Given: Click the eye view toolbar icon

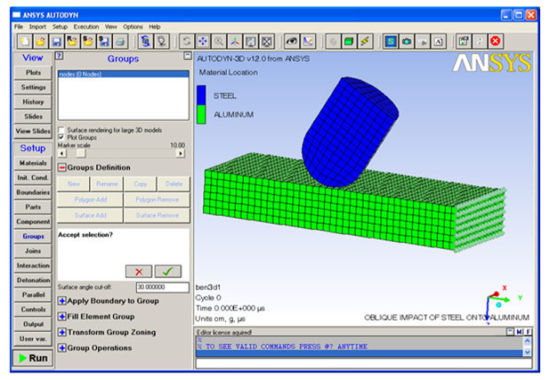Looking at the screenshot, I should tap(291, 41).
